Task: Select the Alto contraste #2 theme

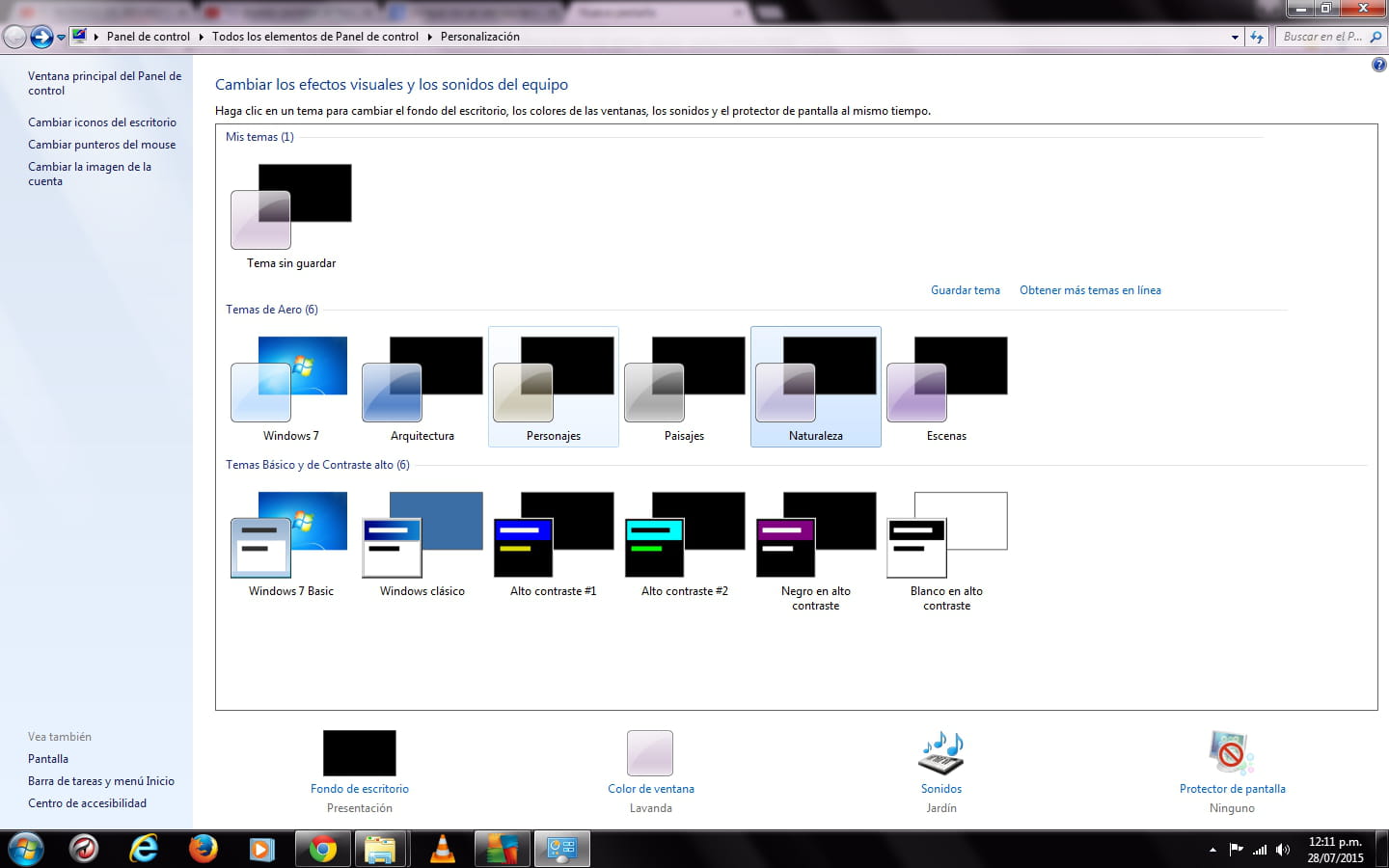Action: click(685, 545)
